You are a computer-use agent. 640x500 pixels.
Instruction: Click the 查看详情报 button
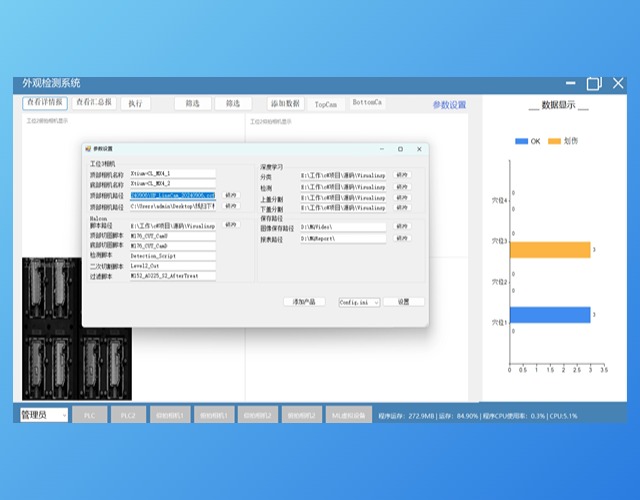click(45, 102)
